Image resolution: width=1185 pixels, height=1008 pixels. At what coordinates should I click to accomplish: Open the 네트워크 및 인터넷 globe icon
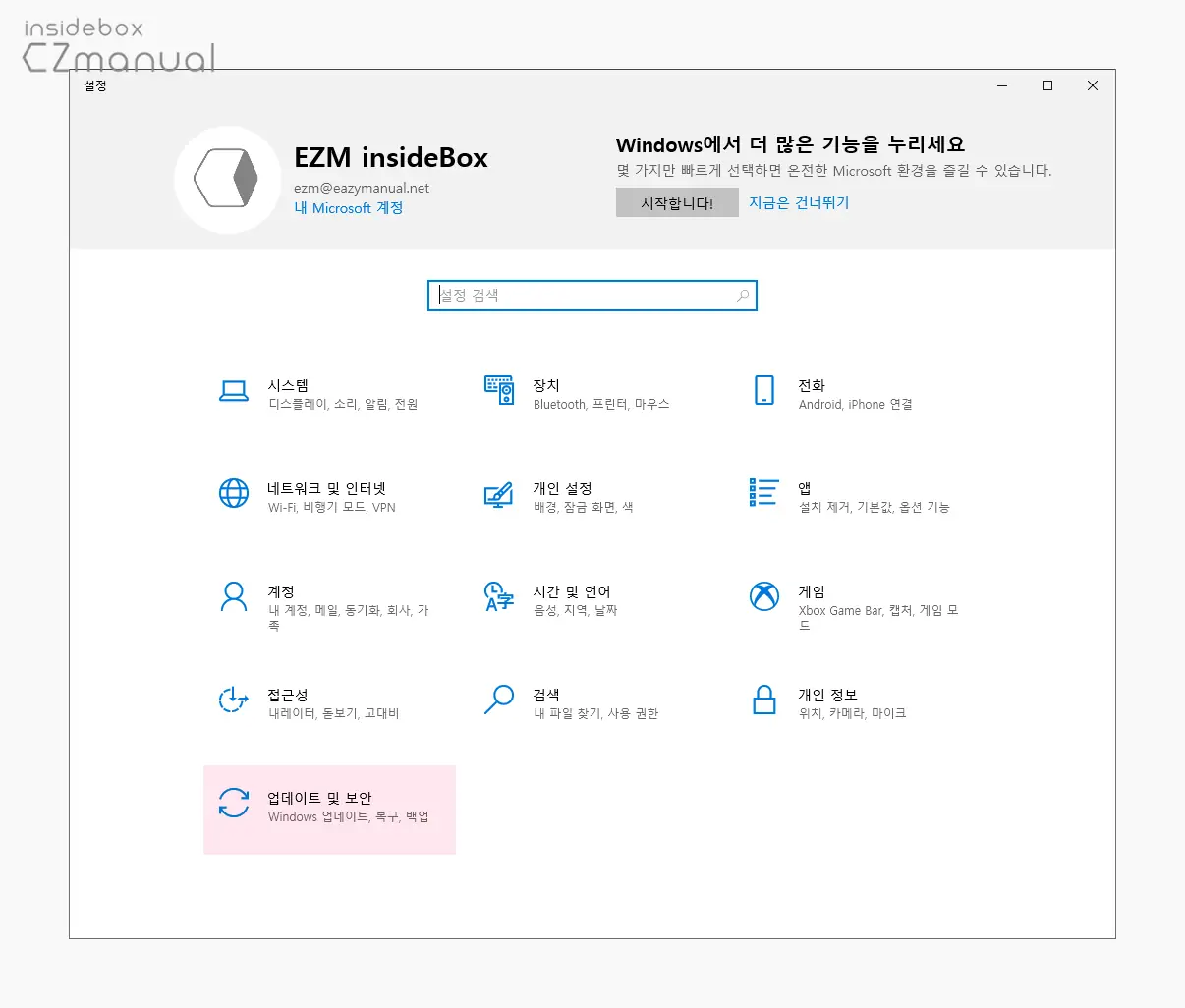pos(234,493)
